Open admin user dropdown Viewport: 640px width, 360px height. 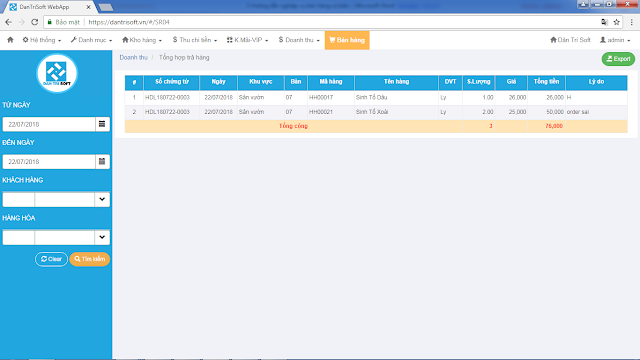(615, 40)
